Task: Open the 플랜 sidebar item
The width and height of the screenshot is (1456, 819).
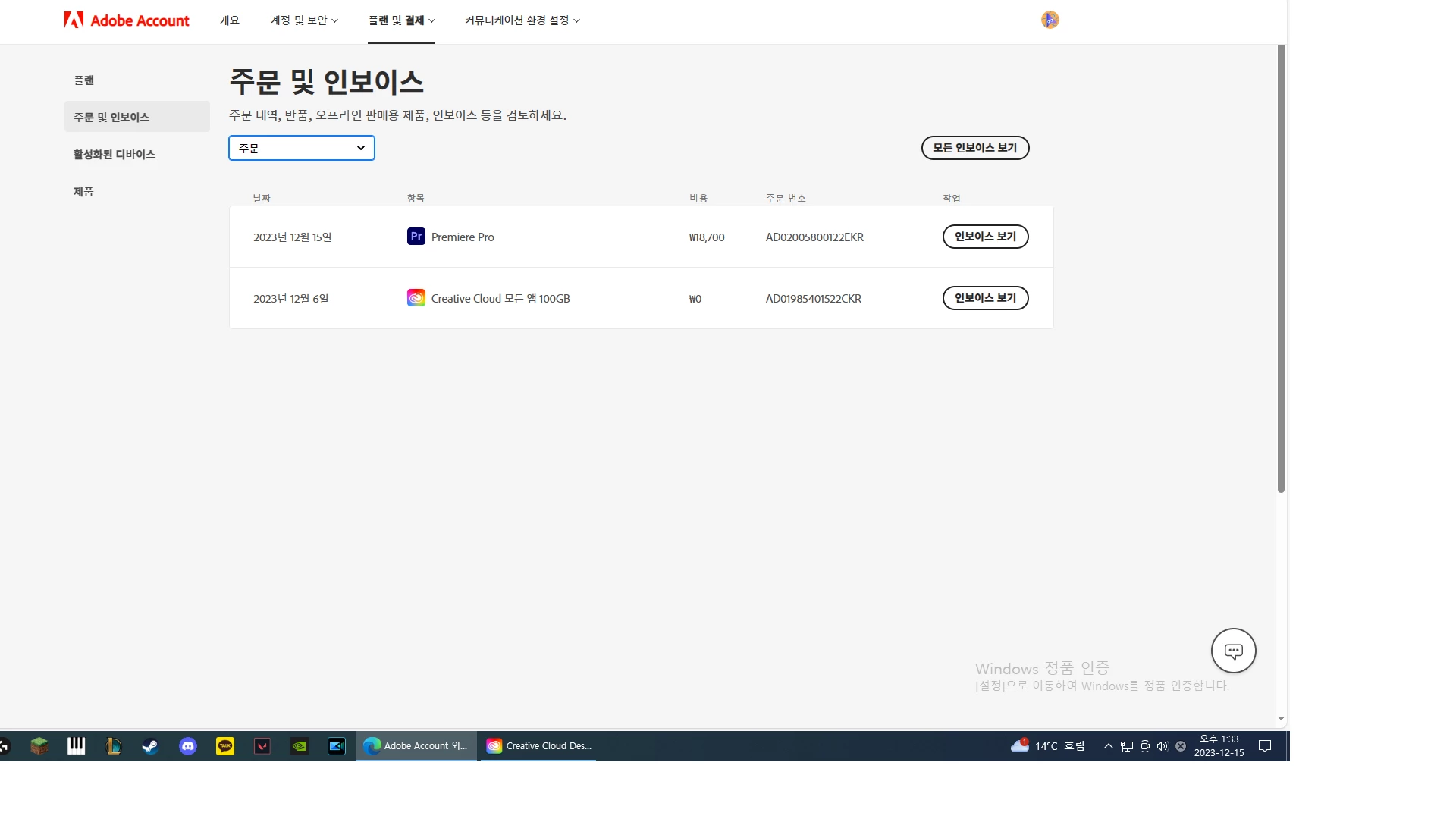Action: [84, 80]
